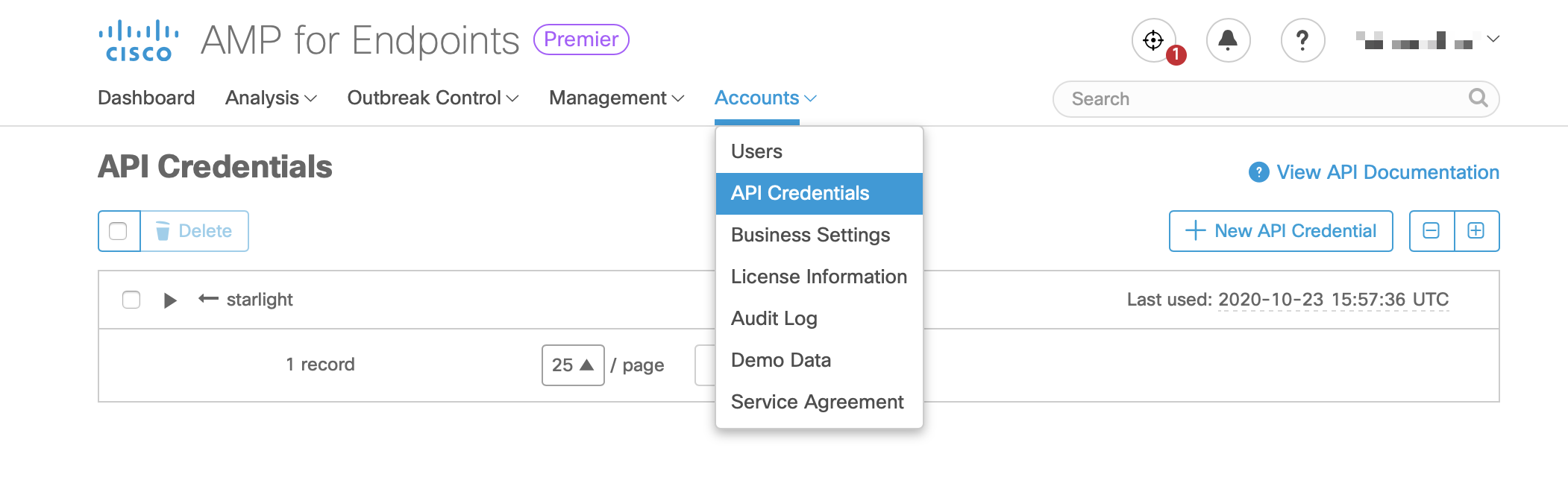Screen dimensions: 1568x492
Task: Open the crosshair alert icon with badge
Action: pos(1153,40)
